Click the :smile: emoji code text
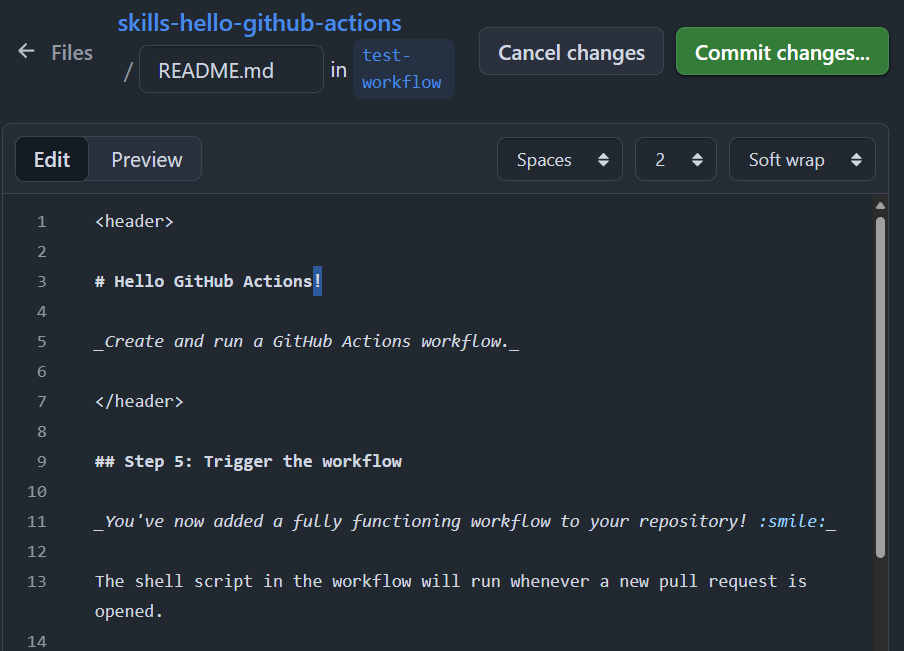This screenshot has width=904, height=651. coord(792,522)
